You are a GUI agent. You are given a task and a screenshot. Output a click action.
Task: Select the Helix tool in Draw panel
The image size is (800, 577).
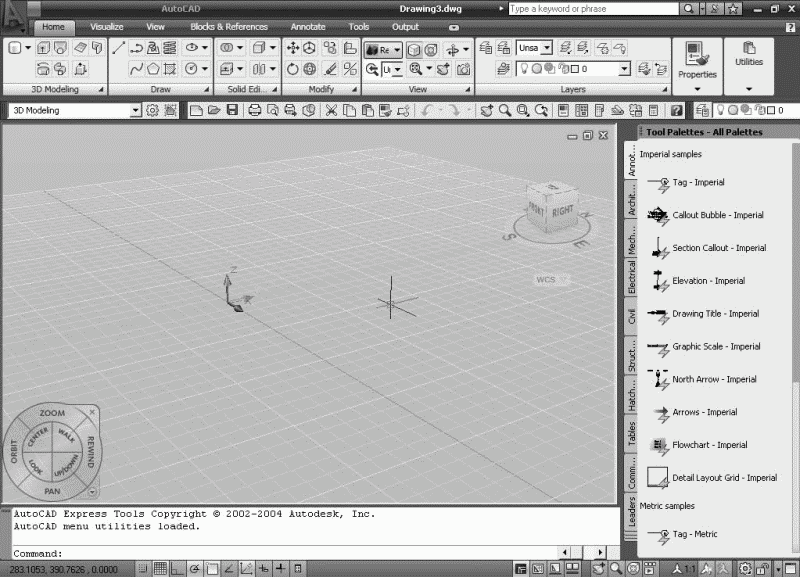point(171,48)
